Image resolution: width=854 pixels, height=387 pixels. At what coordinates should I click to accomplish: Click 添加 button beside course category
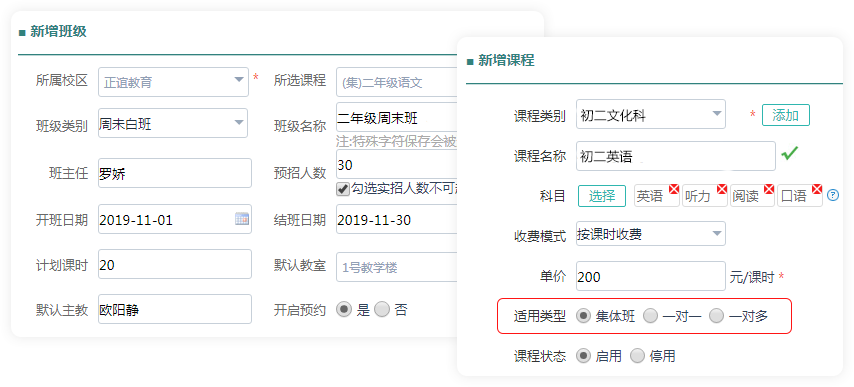pos(785,115)
